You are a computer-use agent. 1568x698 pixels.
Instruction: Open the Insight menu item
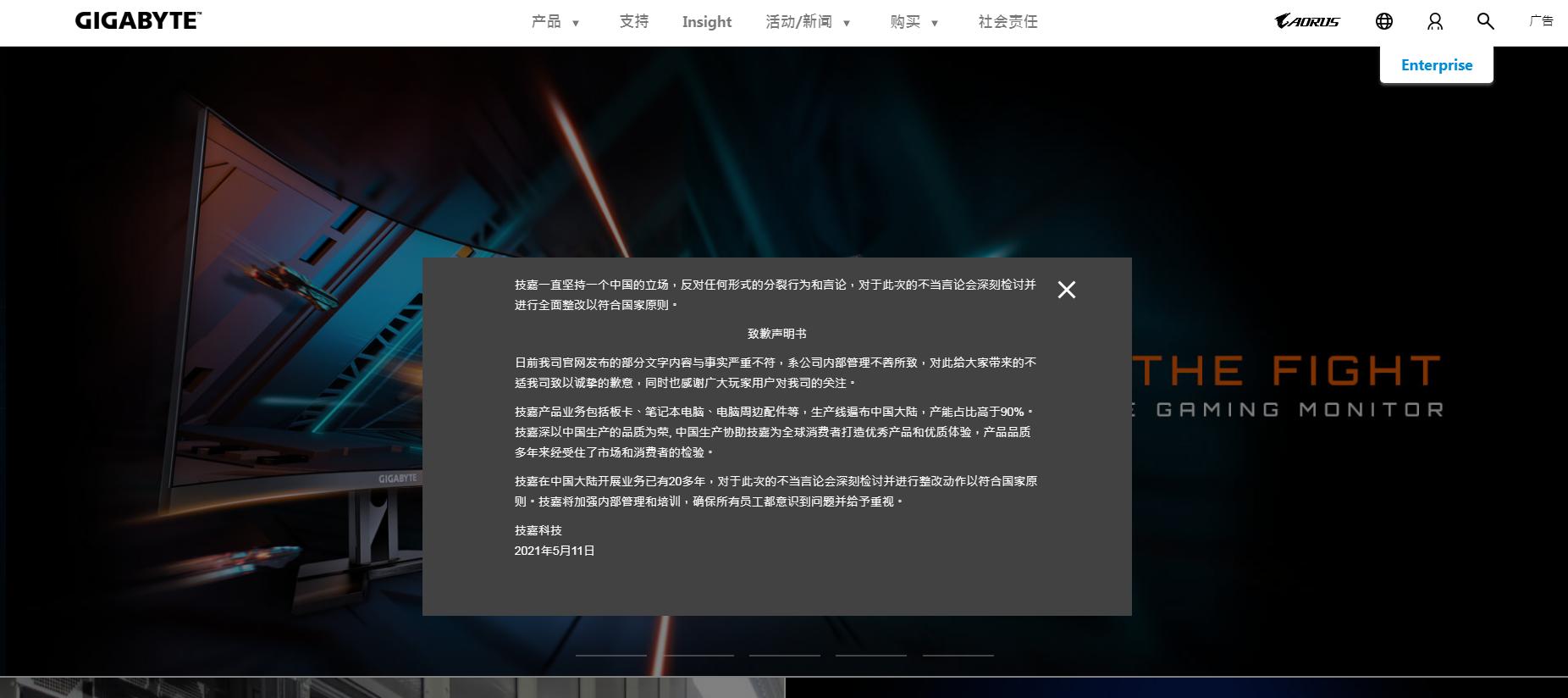pyautogui.click(x=707, y=22)
